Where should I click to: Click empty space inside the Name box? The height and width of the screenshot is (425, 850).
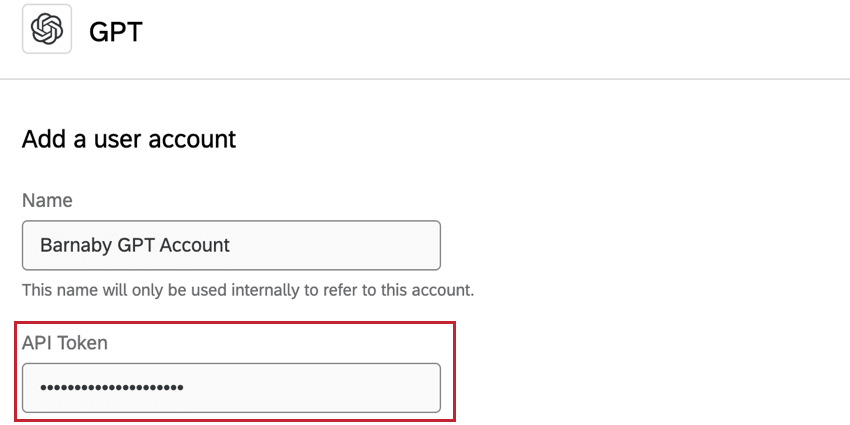(x=340, y=245)
